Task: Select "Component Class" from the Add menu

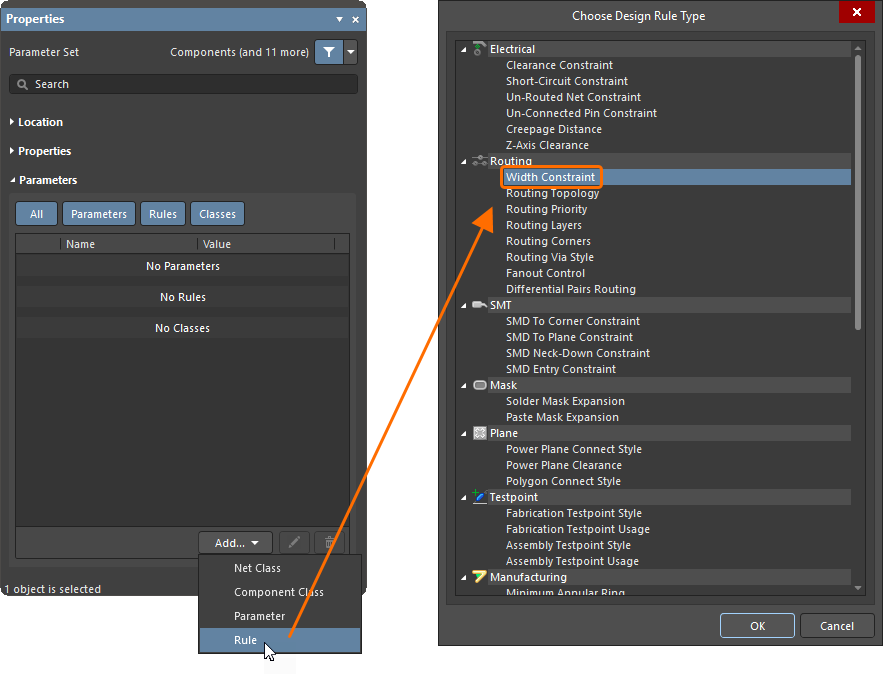Action: click(x=280, y=592)
